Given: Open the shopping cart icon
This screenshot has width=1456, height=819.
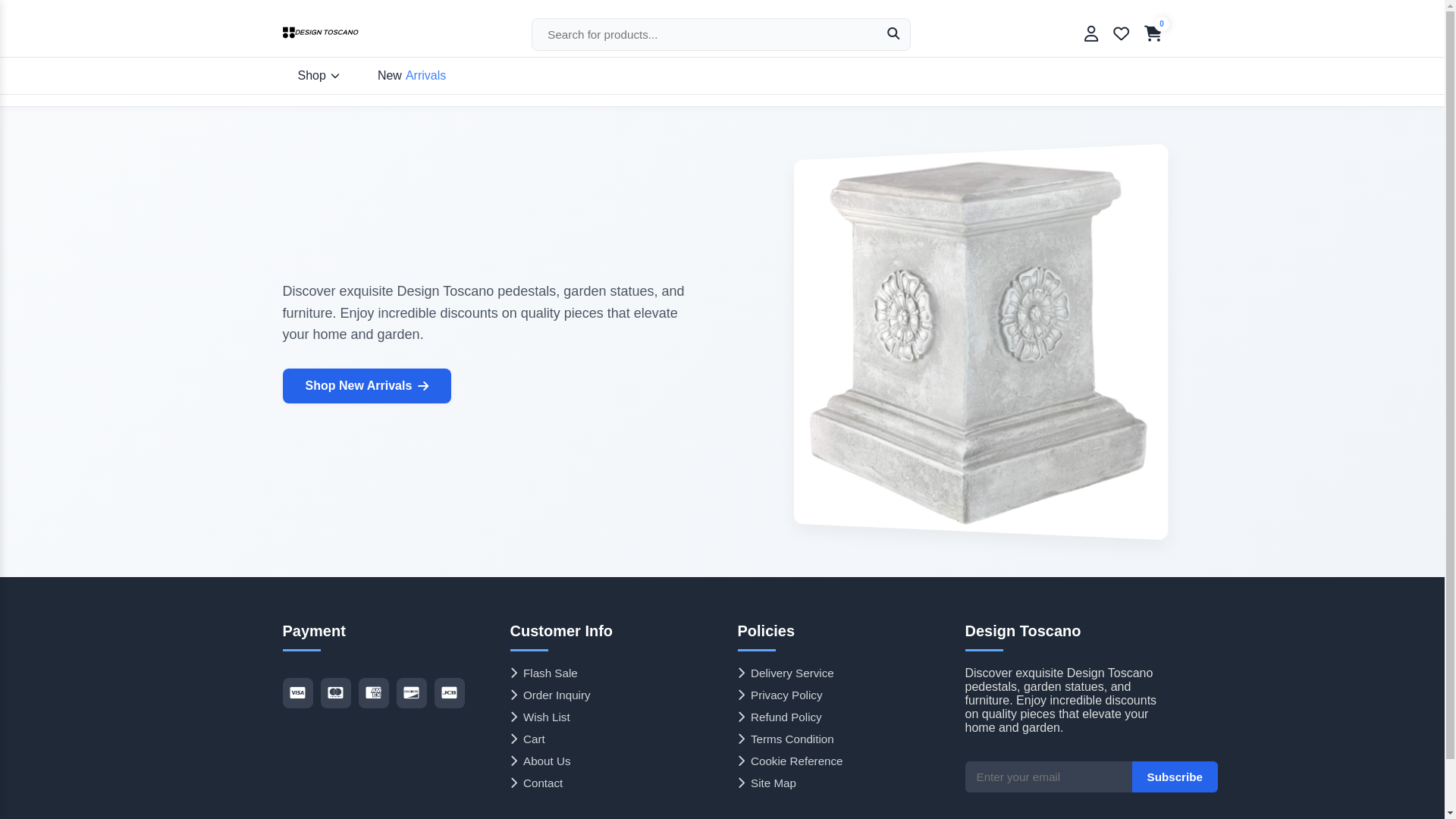Looking at the screenshot, I should [x=1153, y=33].
